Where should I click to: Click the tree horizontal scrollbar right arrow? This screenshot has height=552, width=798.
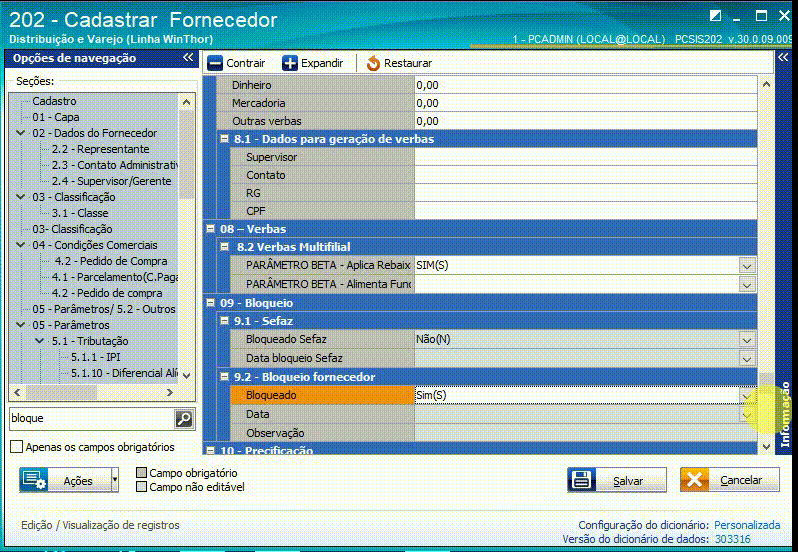[170, 392]
